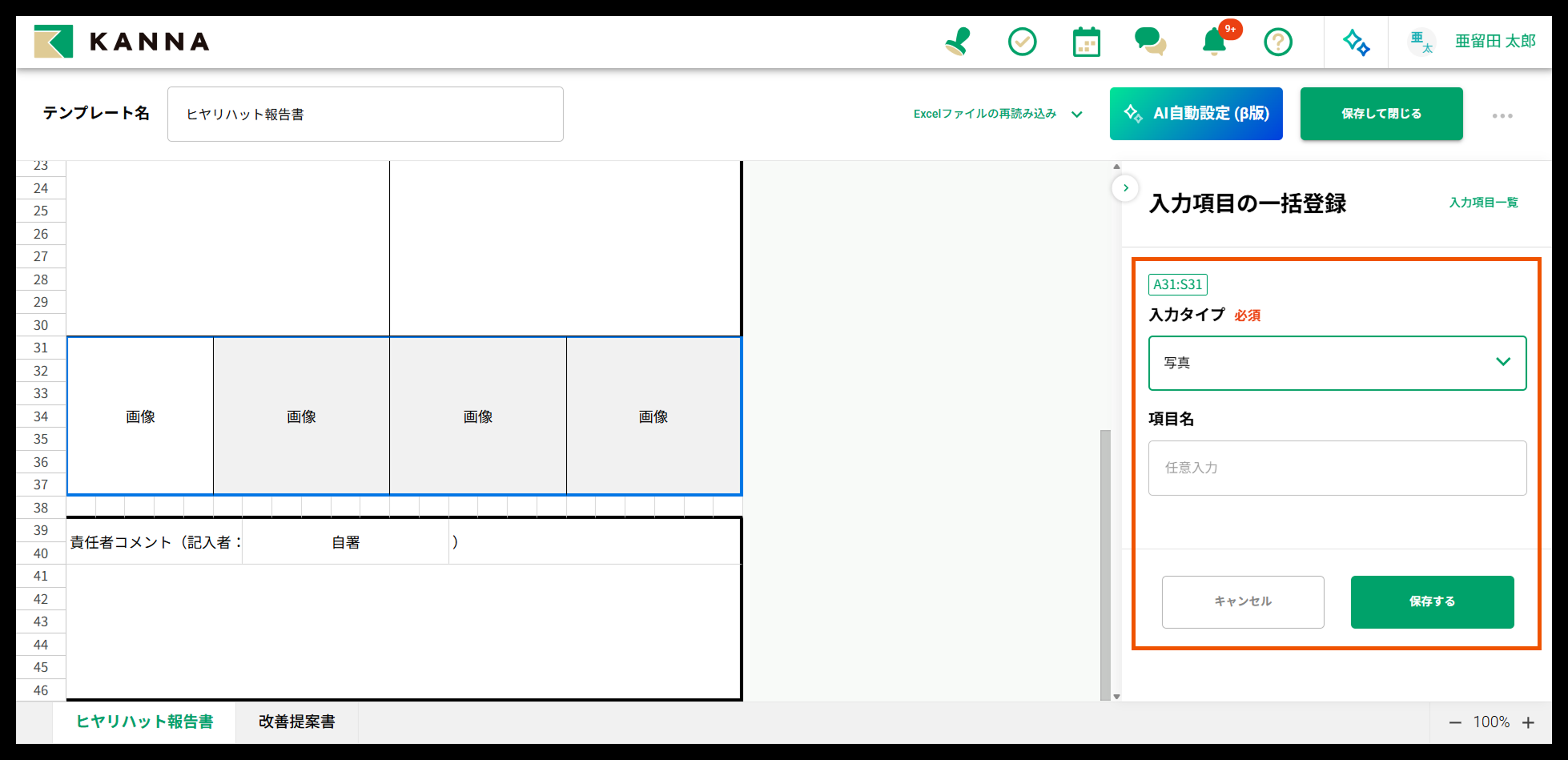Open the checkmark tasks icon
This screenshot has width=1568, height=760.
[1022, 42]
